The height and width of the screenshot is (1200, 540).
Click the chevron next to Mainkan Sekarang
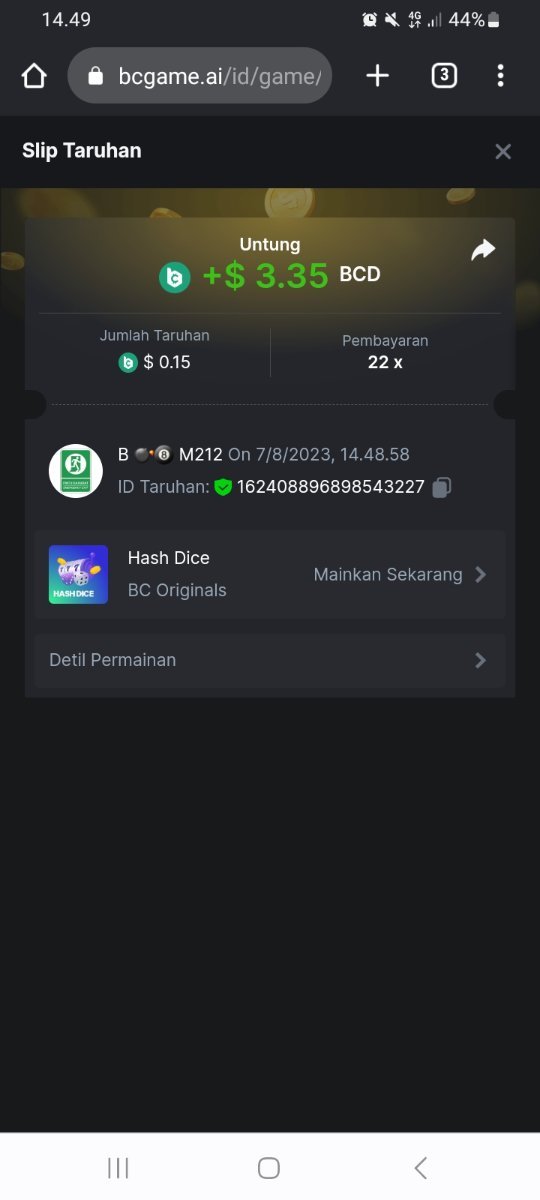(480, 574)
